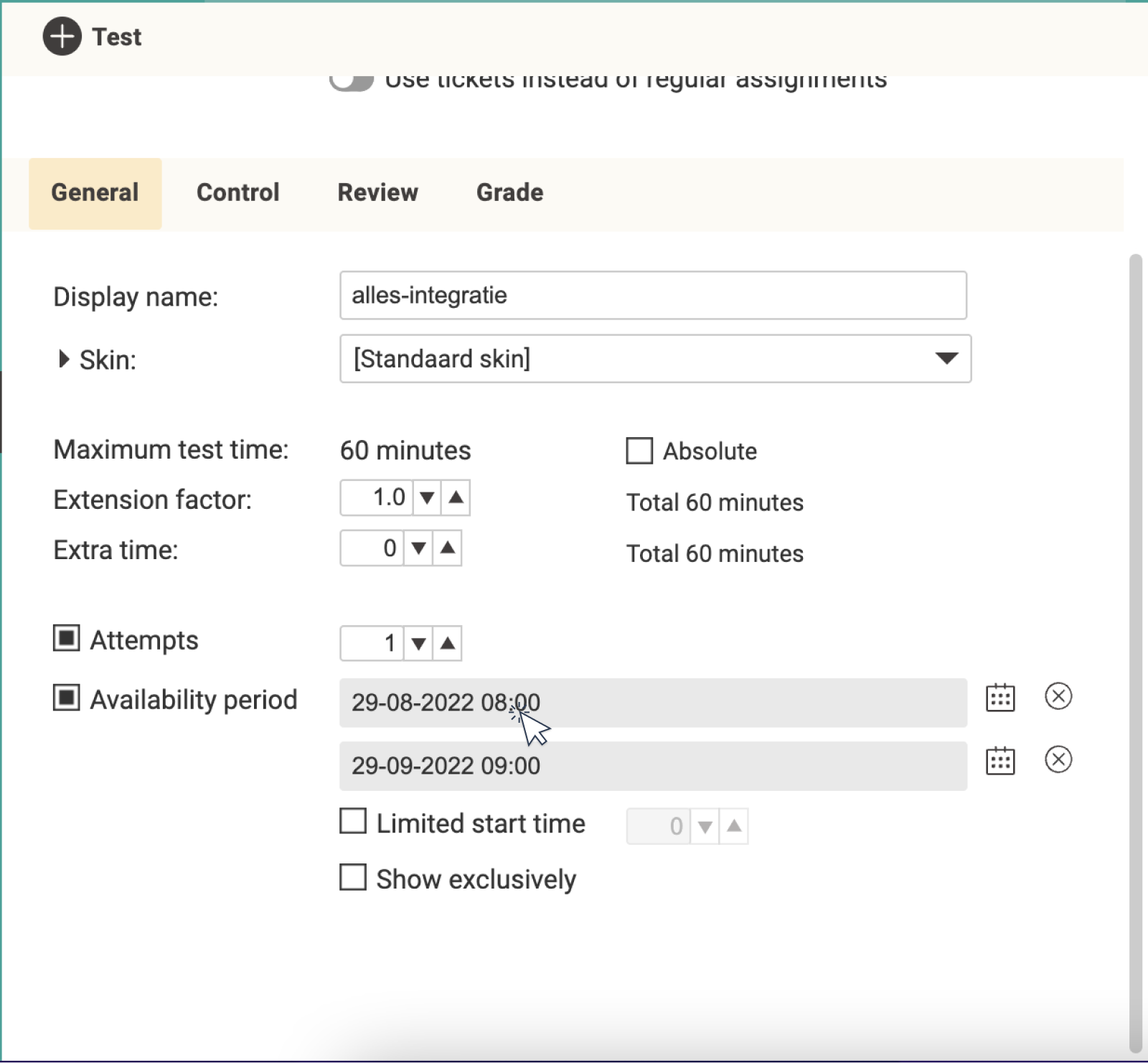Click the vertical scrollbar on right
Viewport: 1148px width, 1063px height.
coord(1135,653)
